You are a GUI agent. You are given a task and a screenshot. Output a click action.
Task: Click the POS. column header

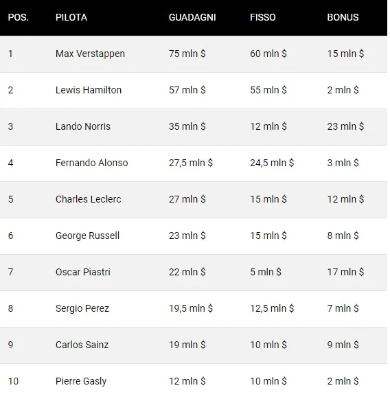tap(18, 17)
